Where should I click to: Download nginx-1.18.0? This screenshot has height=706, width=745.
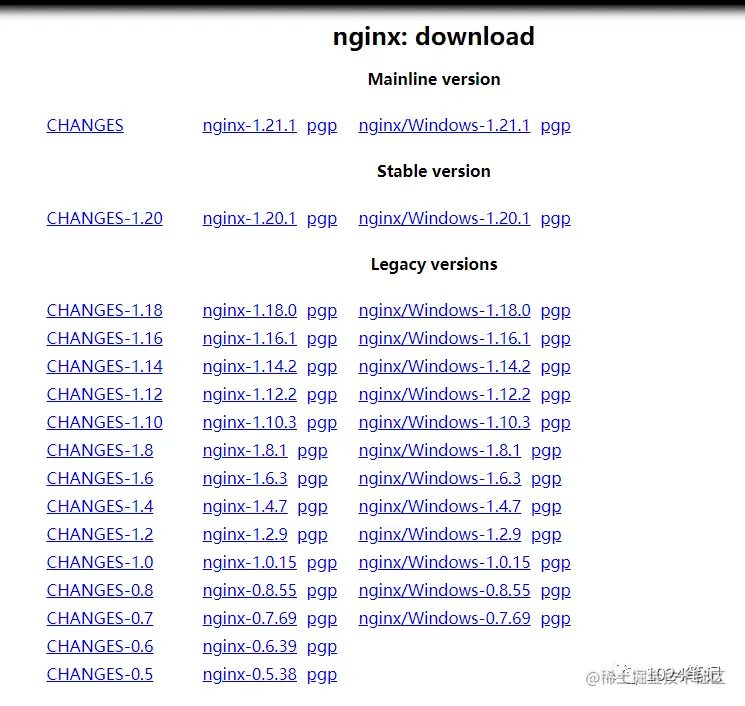pos(249,310)
